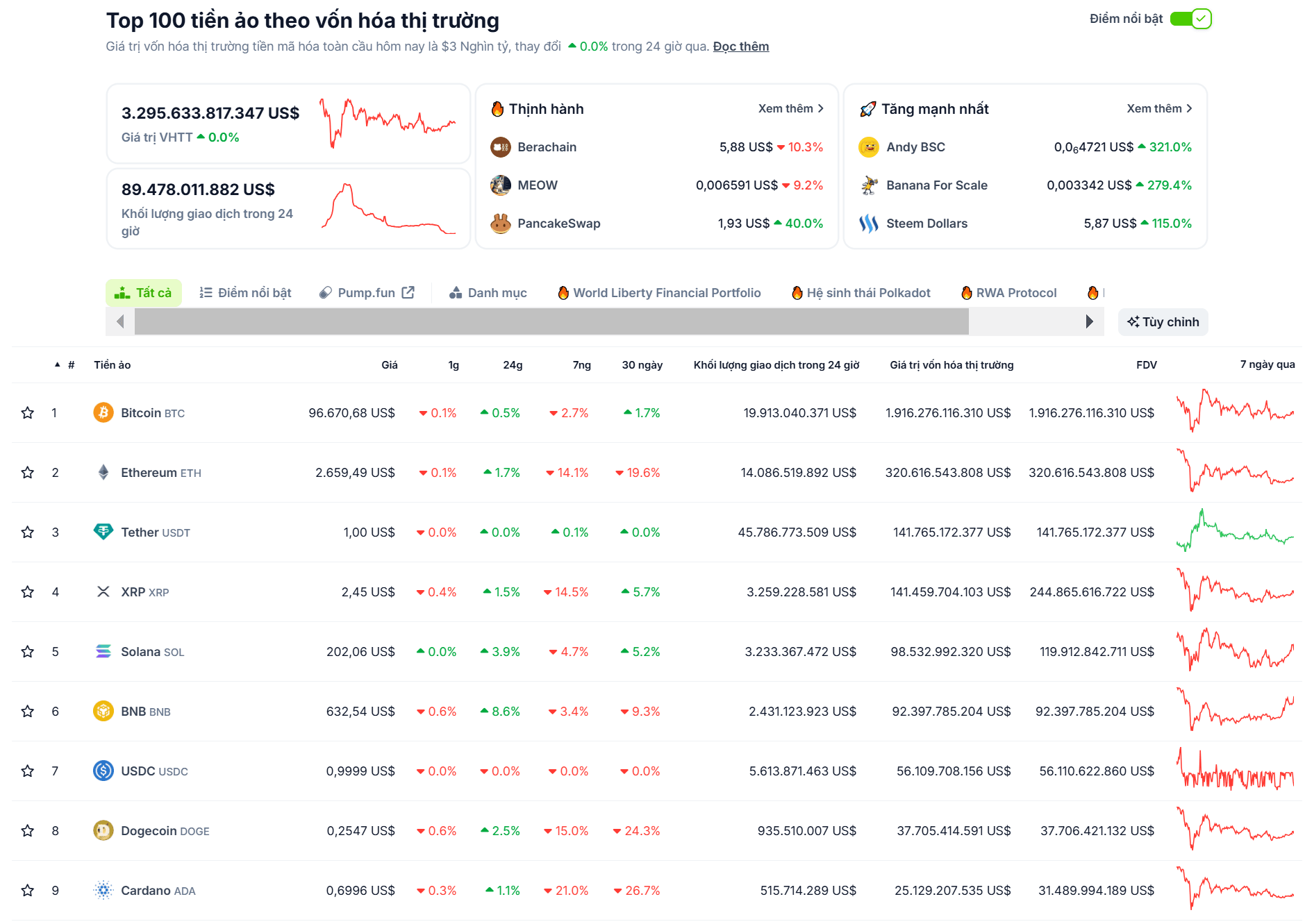Click the Dogecoin coin logo
Screen dimensions: 1305x924
click(x=103, y=830)
